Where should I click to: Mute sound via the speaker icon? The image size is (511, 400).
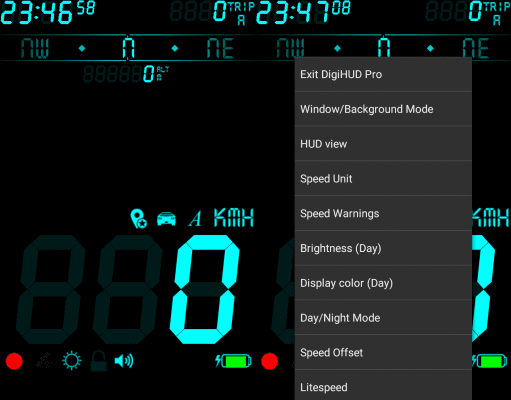[124, 361]
